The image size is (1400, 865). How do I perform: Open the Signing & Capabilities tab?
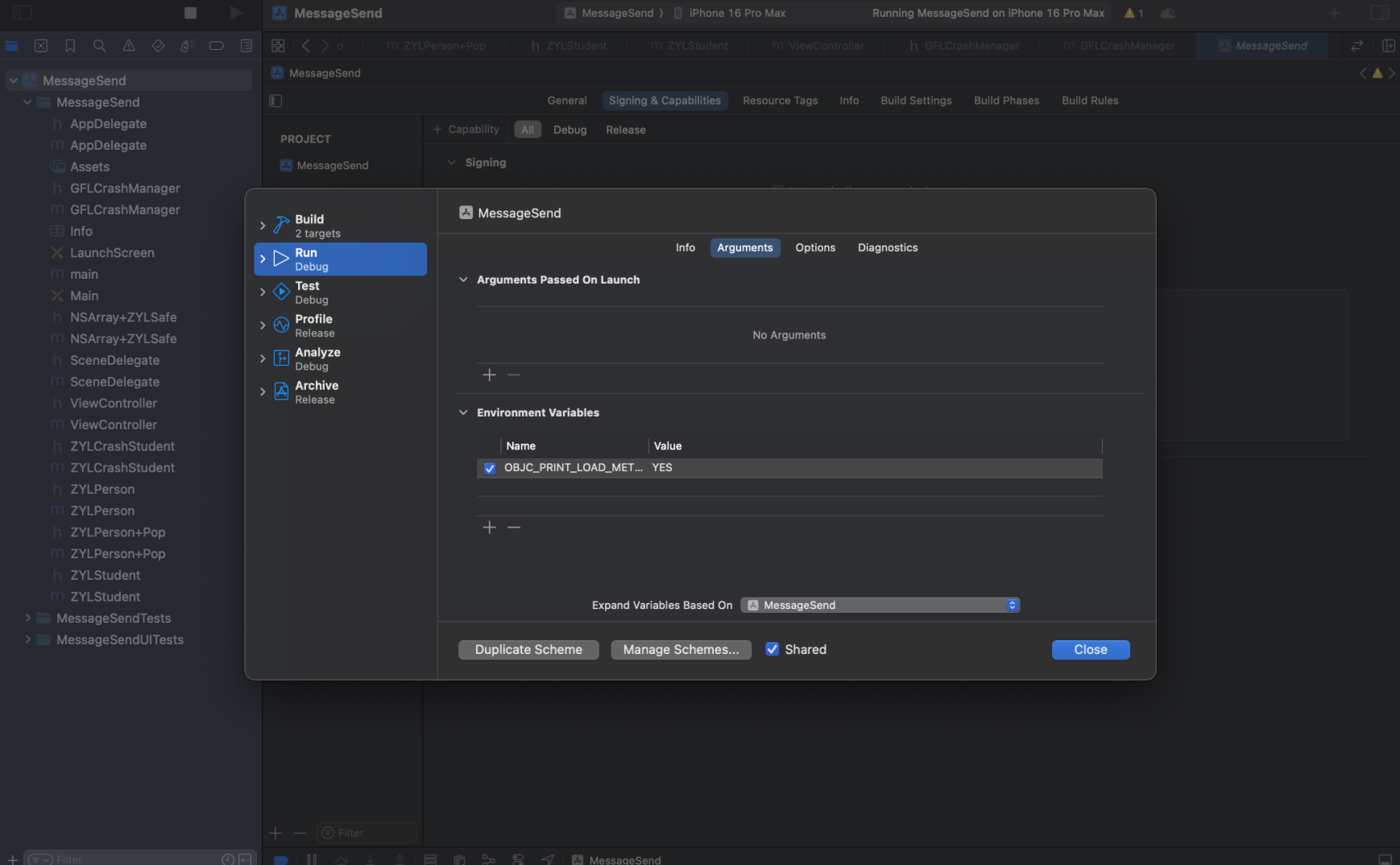coord(665,101)
